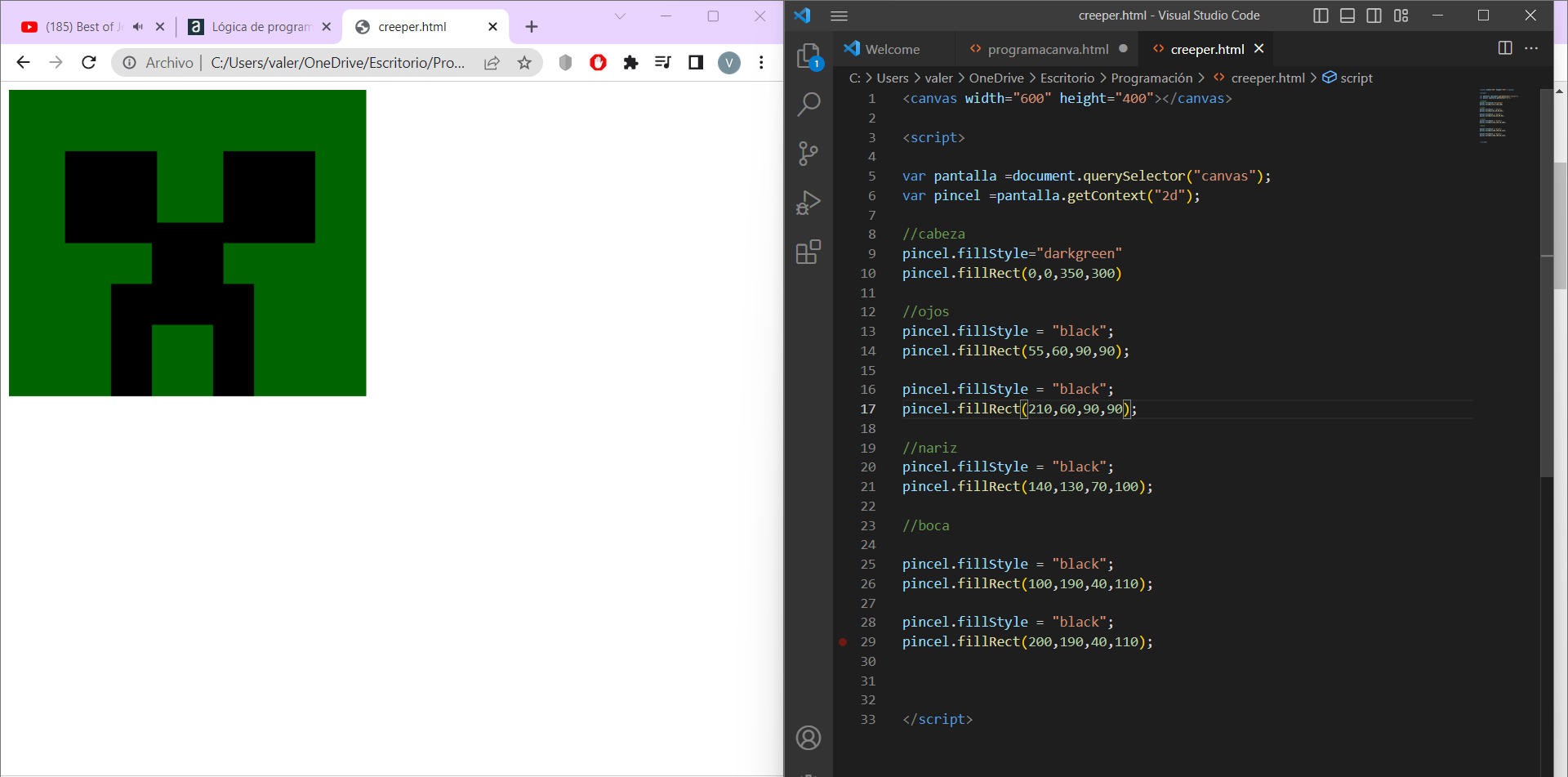The image size is (1568, 777).
Task: Click the valer breadcrumb segment
Action: coord(938,78)
